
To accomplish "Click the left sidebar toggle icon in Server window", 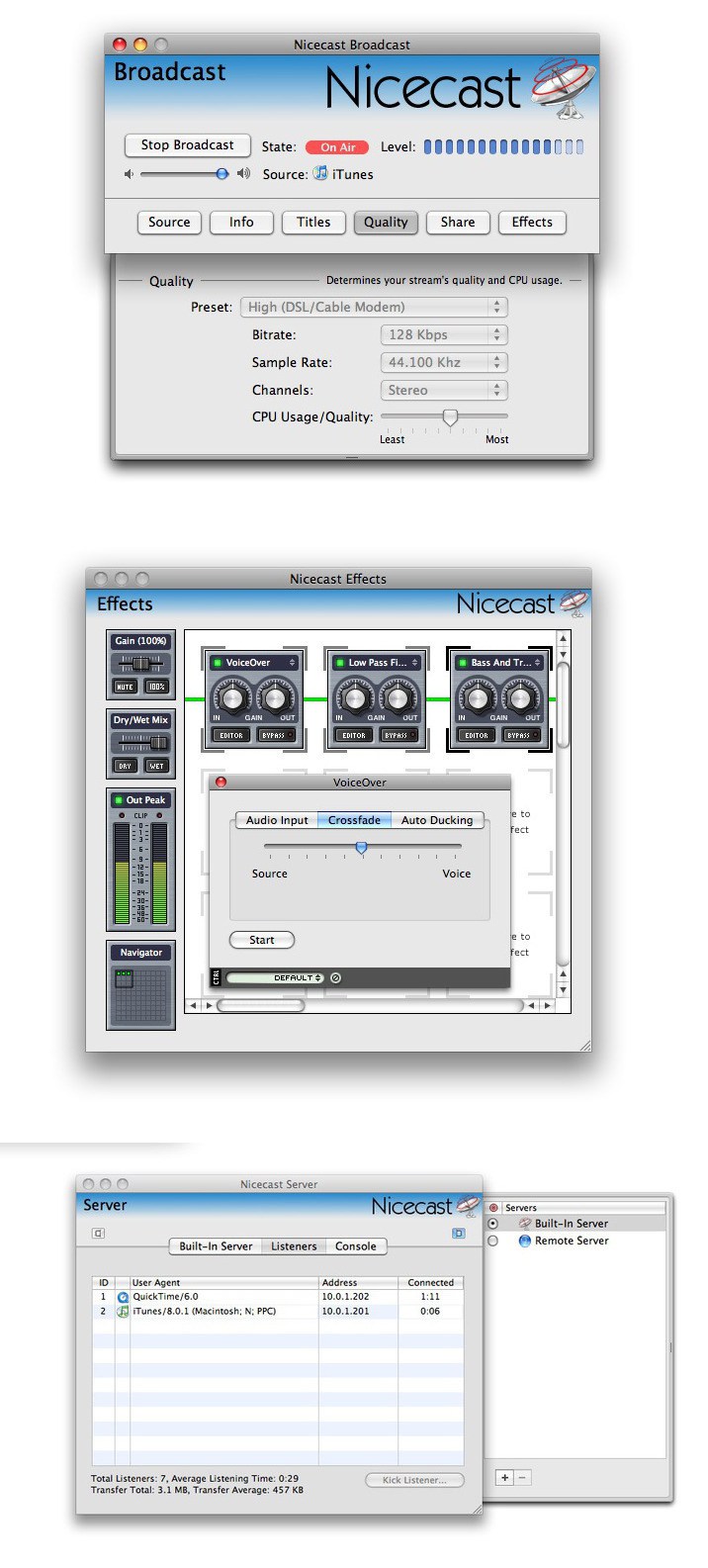I will tap(98, 1234).
